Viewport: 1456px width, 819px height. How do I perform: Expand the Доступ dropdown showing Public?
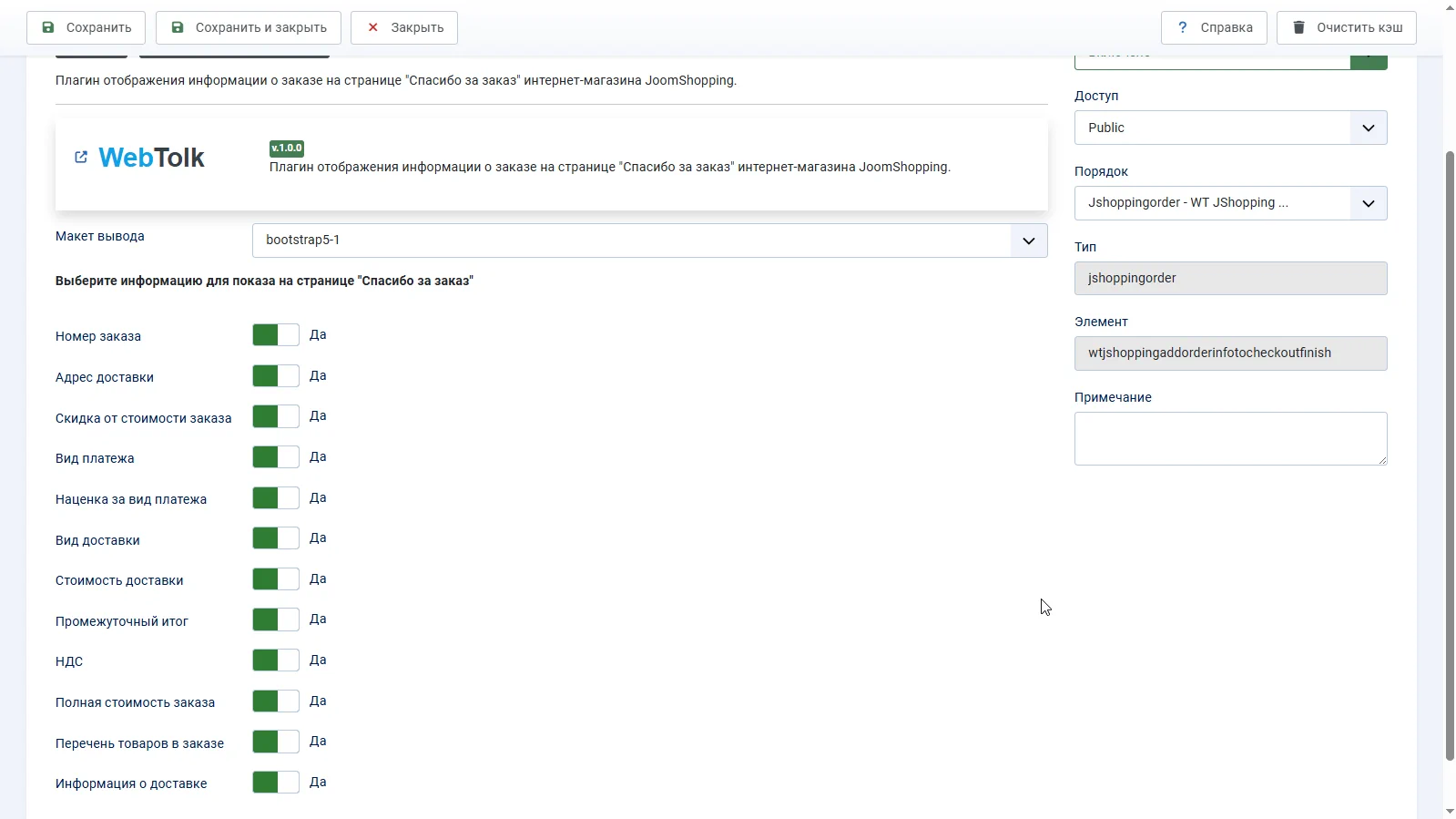pyautogui.click(x=1229, y=128)
